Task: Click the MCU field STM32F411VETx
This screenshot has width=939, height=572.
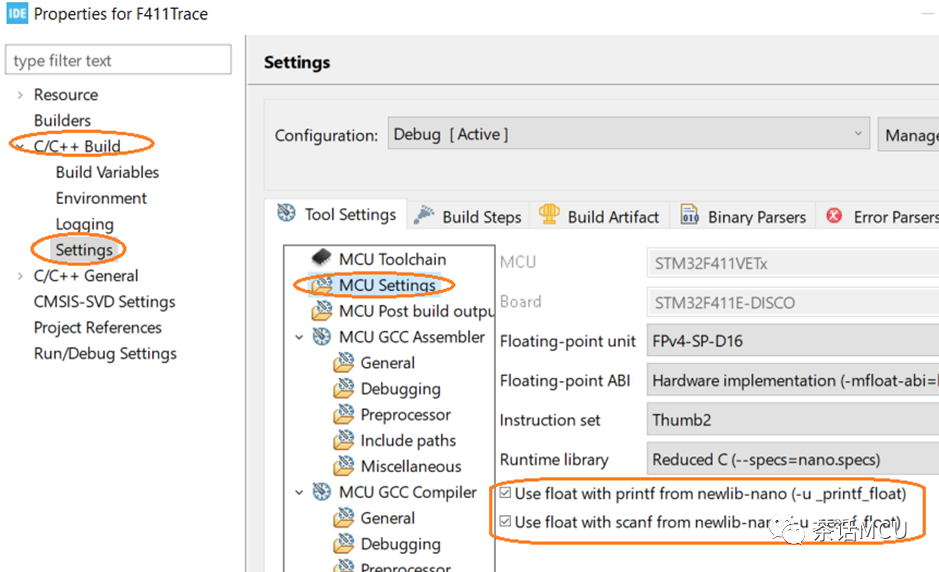Action: [x=793, y=263]
